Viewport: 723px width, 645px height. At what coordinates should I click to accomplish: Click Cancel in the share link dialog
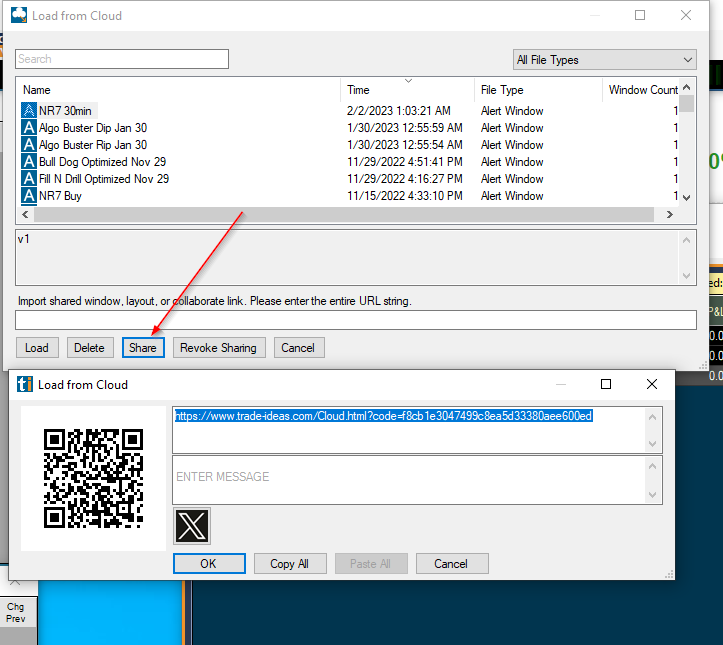click(451, 563)
